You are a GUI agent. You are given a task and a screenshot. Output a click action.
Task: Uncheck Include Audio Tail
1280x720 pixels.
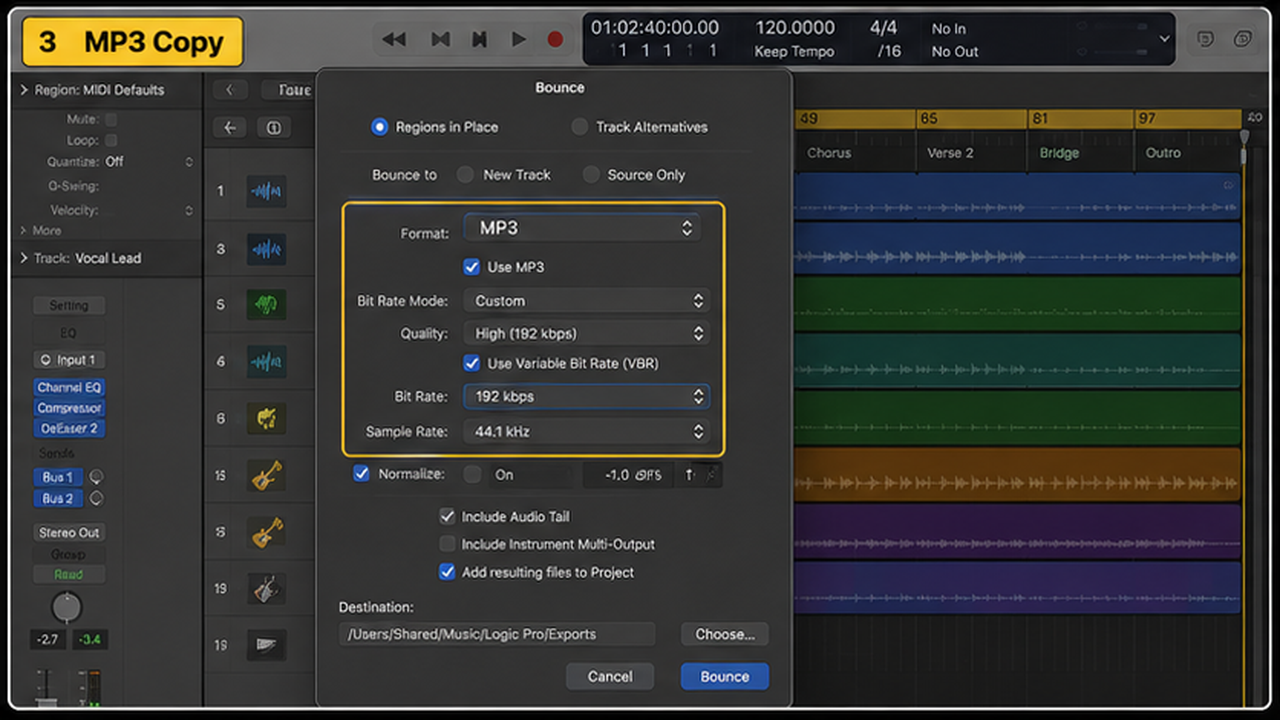(447, 517)
